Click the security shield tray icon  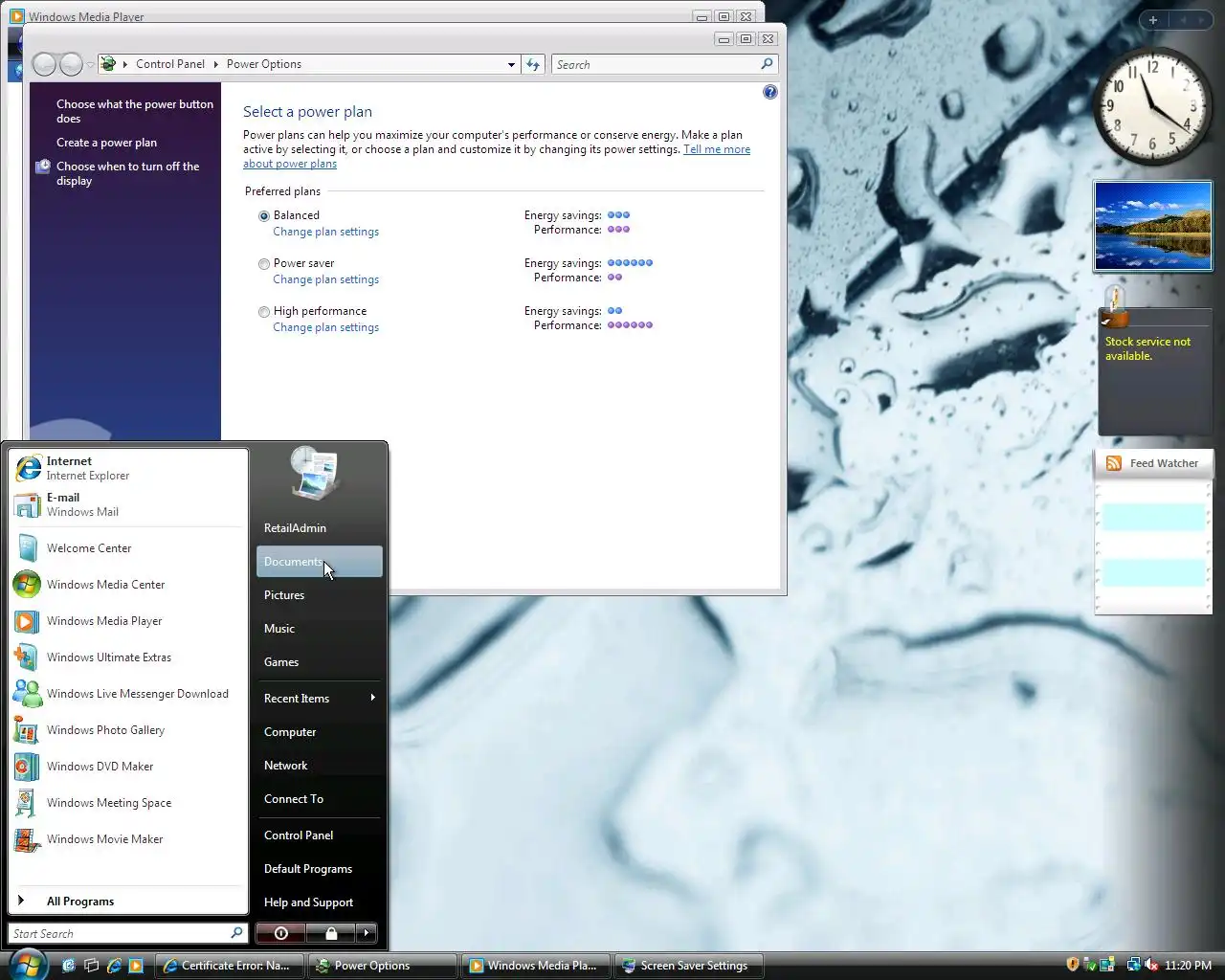click(x=1073, y=965)
